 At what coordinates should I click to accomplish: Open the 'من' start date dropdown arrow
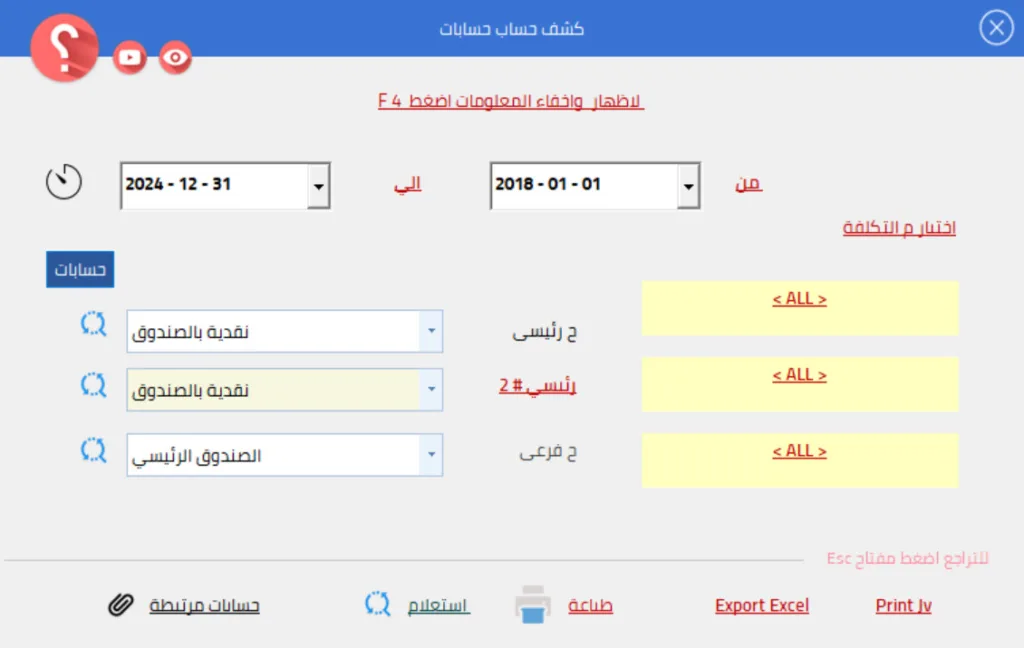pyautogui.click(x=689, y=186)
